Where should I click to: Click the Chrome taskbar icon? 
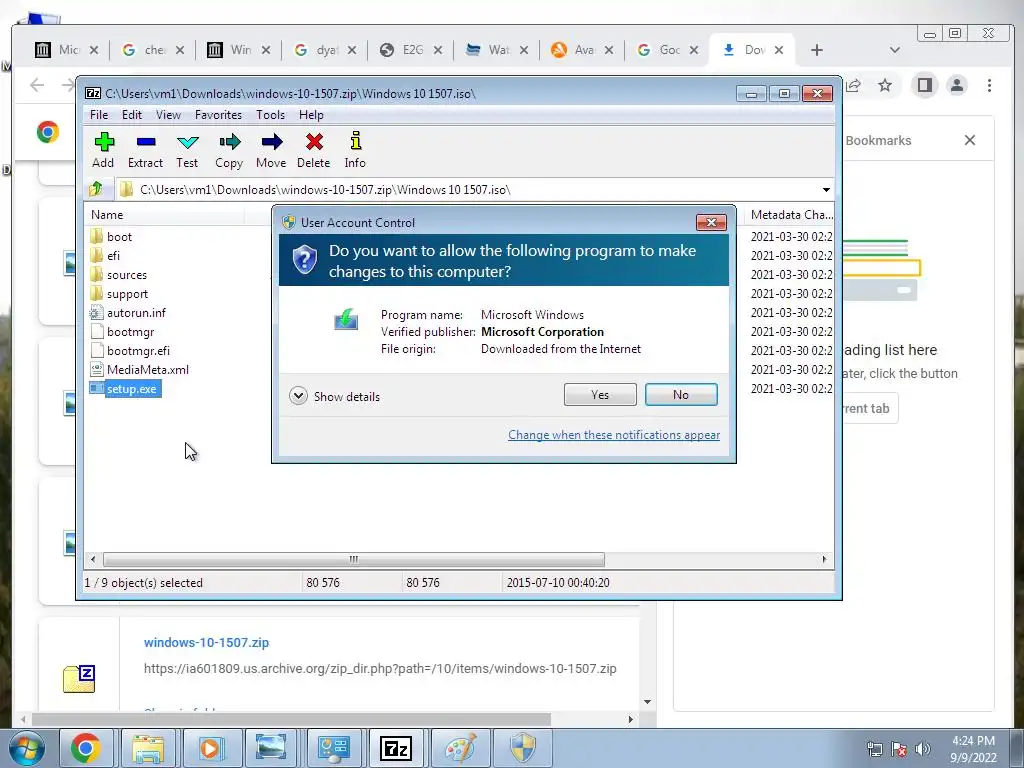coord(86,748)
